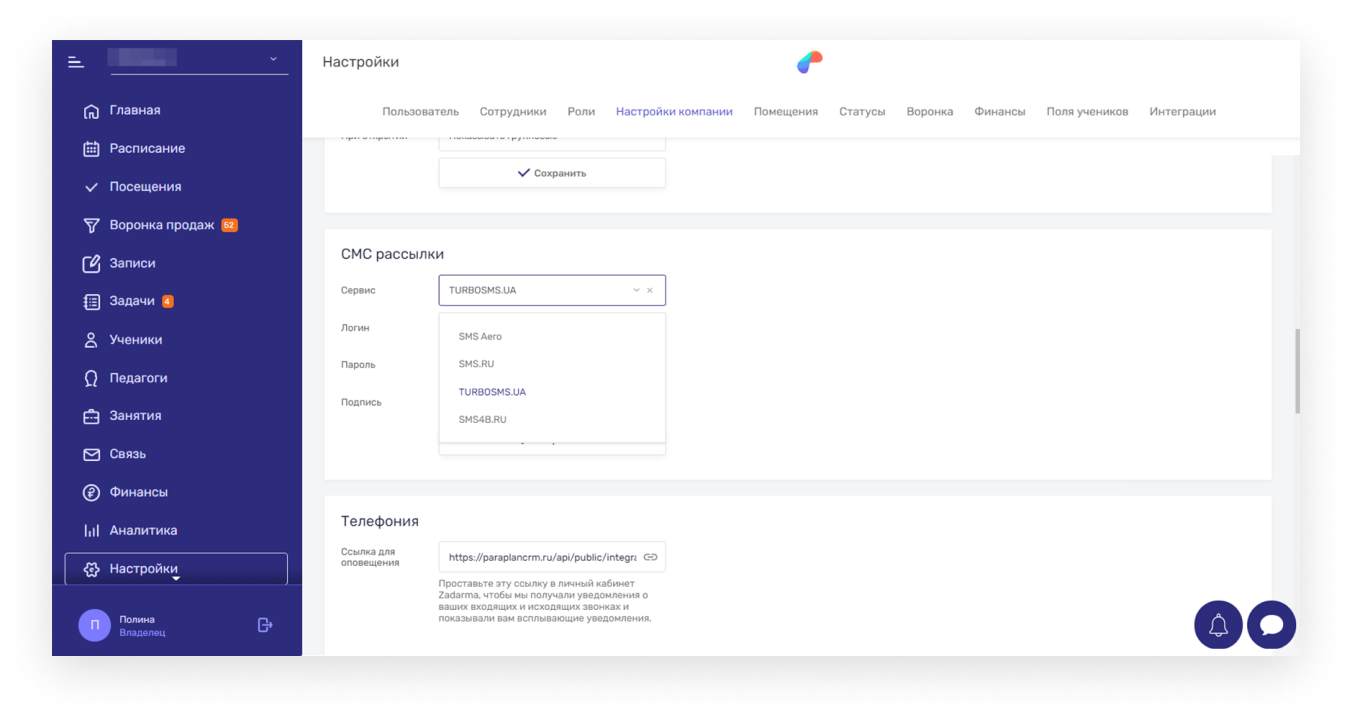
Task: Click the person icon next to Ученики
Action: click(x=91, y=340)
